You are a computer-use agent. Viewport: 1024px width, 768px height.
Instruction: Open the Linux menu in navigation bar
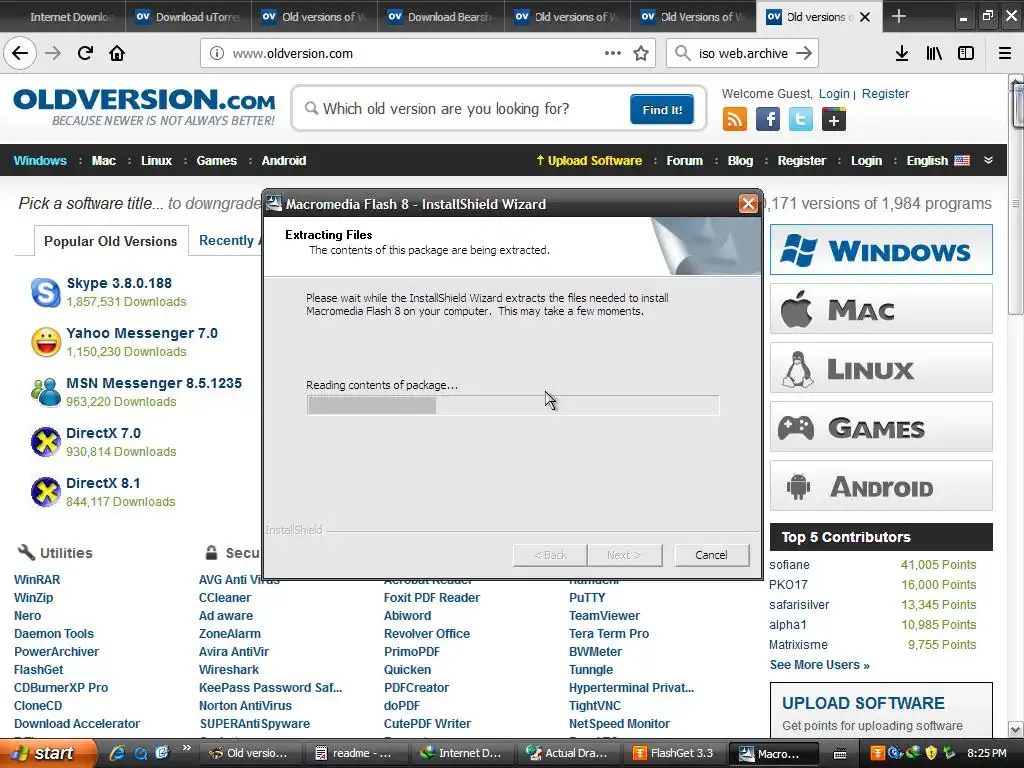pos(157,161)
